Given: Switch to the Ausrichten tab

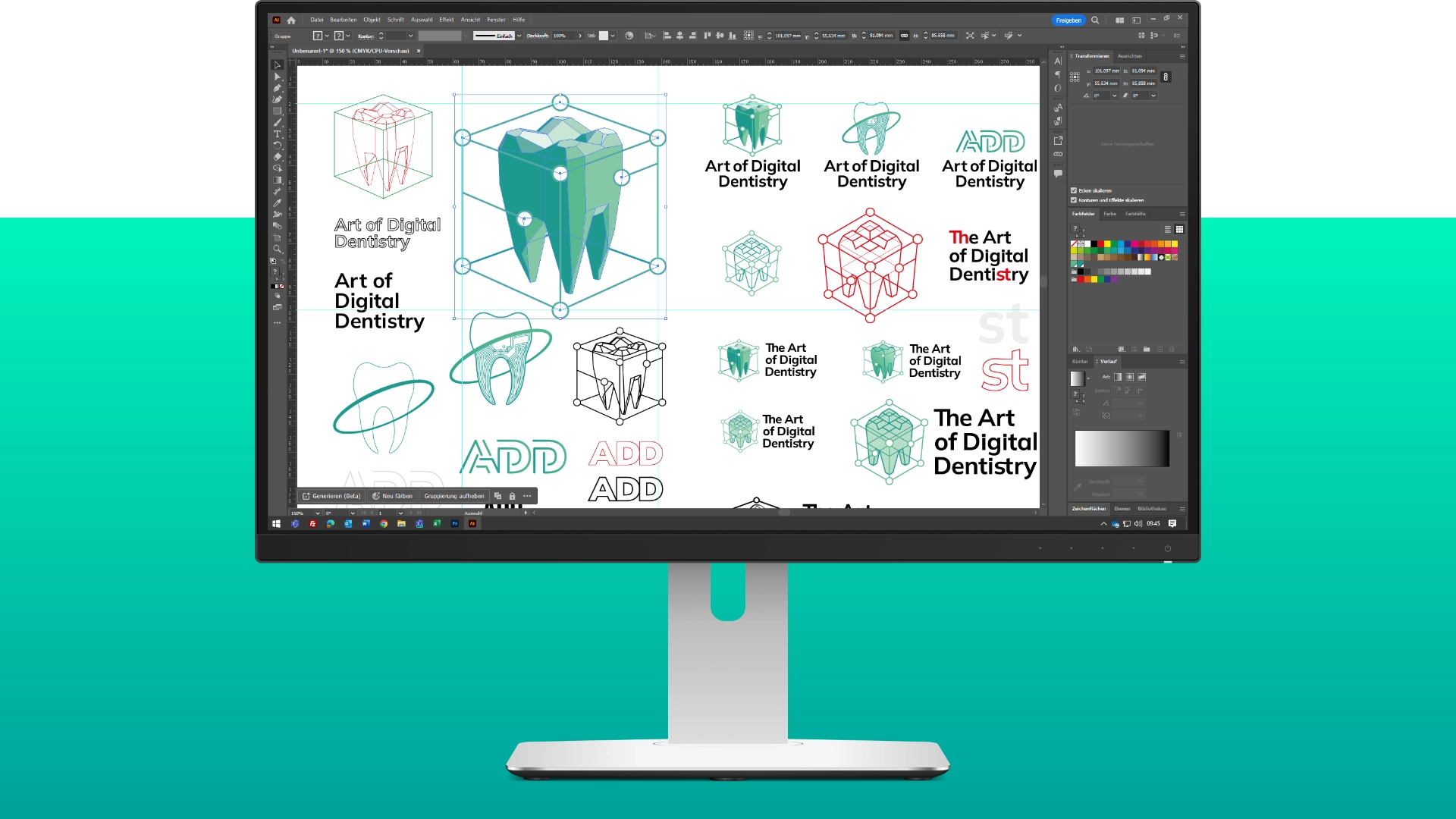Looking at the screenshot, I should (1129, 56).
